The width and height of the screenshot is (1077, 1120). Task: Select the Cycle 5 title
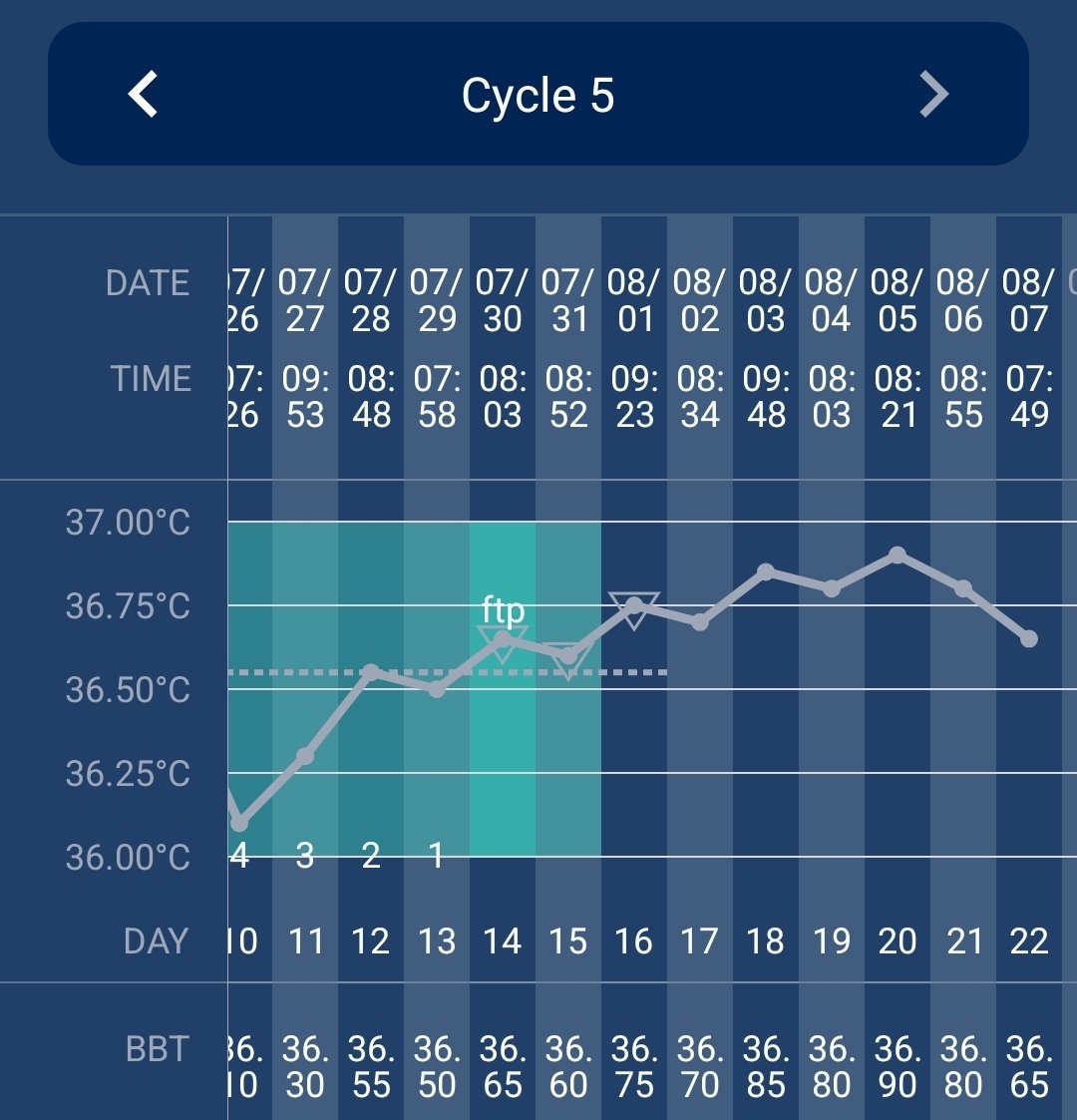[x=538, y=96]
